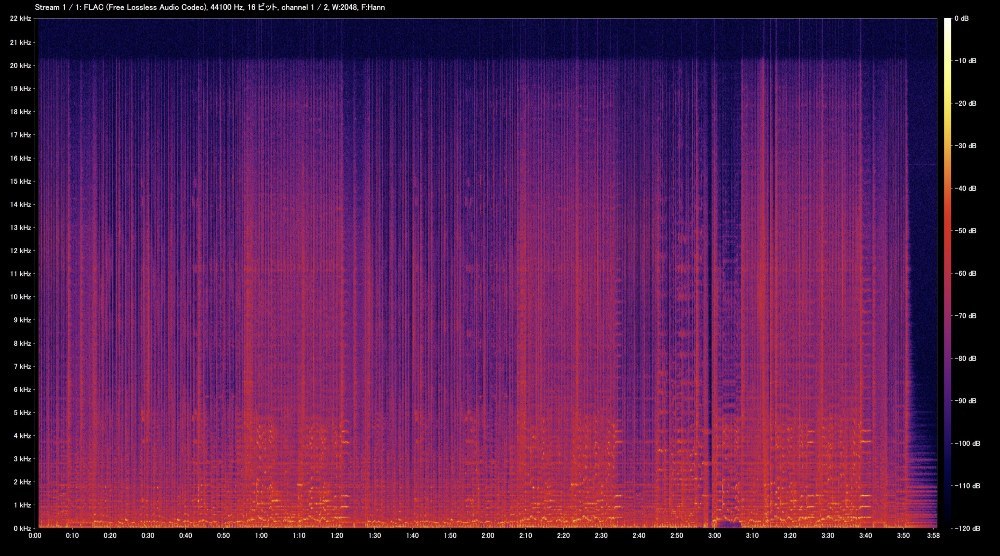Image resolution: width=1000 pixels, height=556 pixels.
Task: Select the "18 kHz" axis label
Action: [x=20, y=112]
